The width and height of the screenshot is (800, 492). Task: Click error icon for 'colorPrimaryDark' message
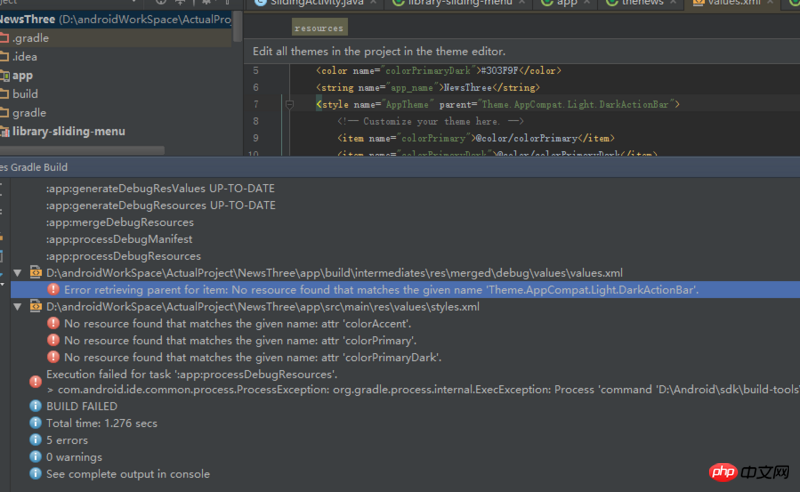click(x=52, y=357)
